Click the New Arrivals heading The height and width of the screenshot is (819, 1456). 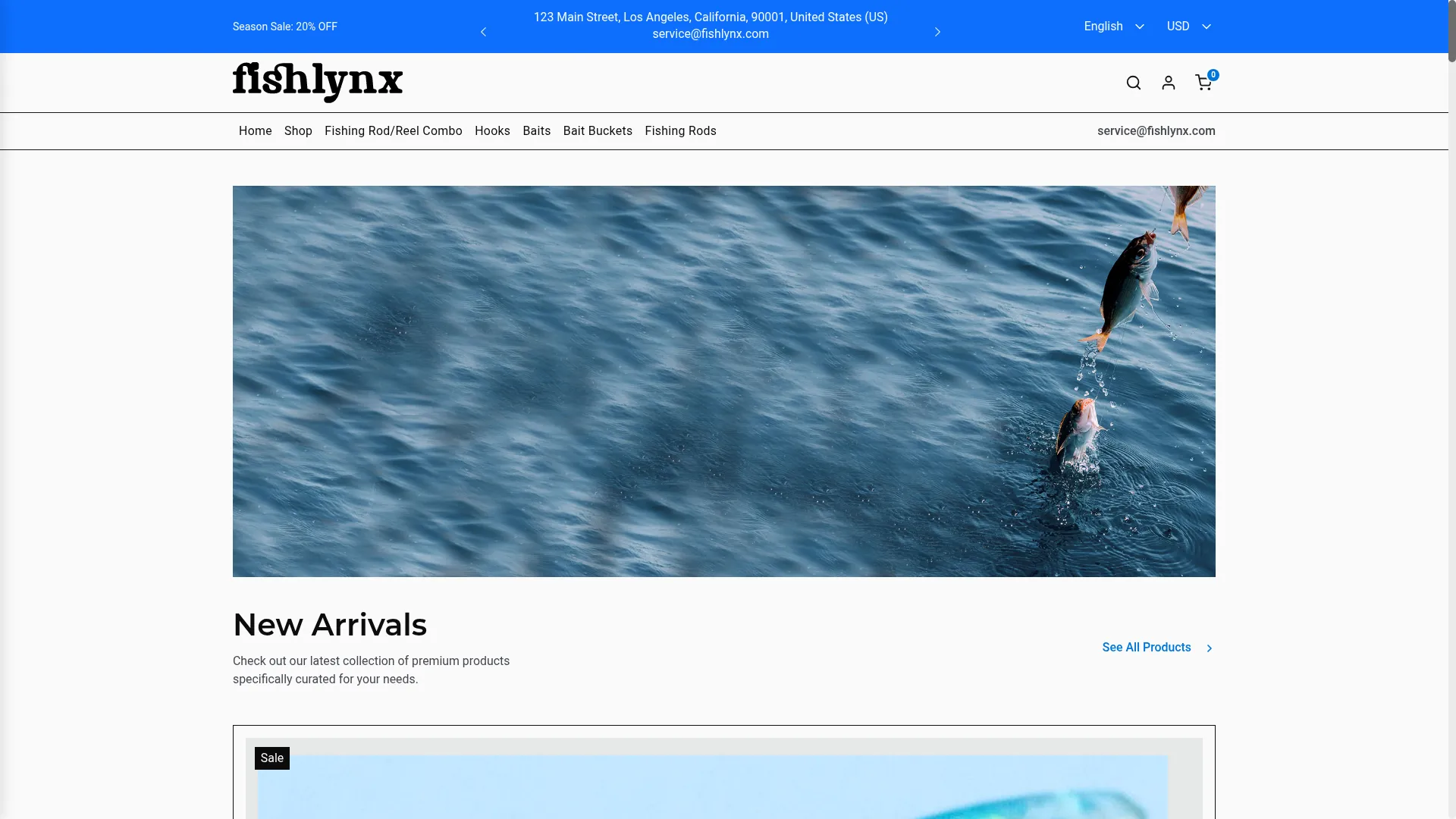(x=329, y=625)
